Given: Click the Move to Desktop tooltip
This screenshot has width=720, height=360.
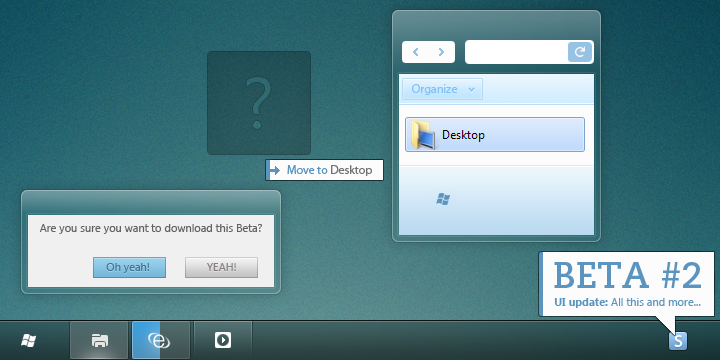Looking at the screenshot, I should tap(324, 170).
